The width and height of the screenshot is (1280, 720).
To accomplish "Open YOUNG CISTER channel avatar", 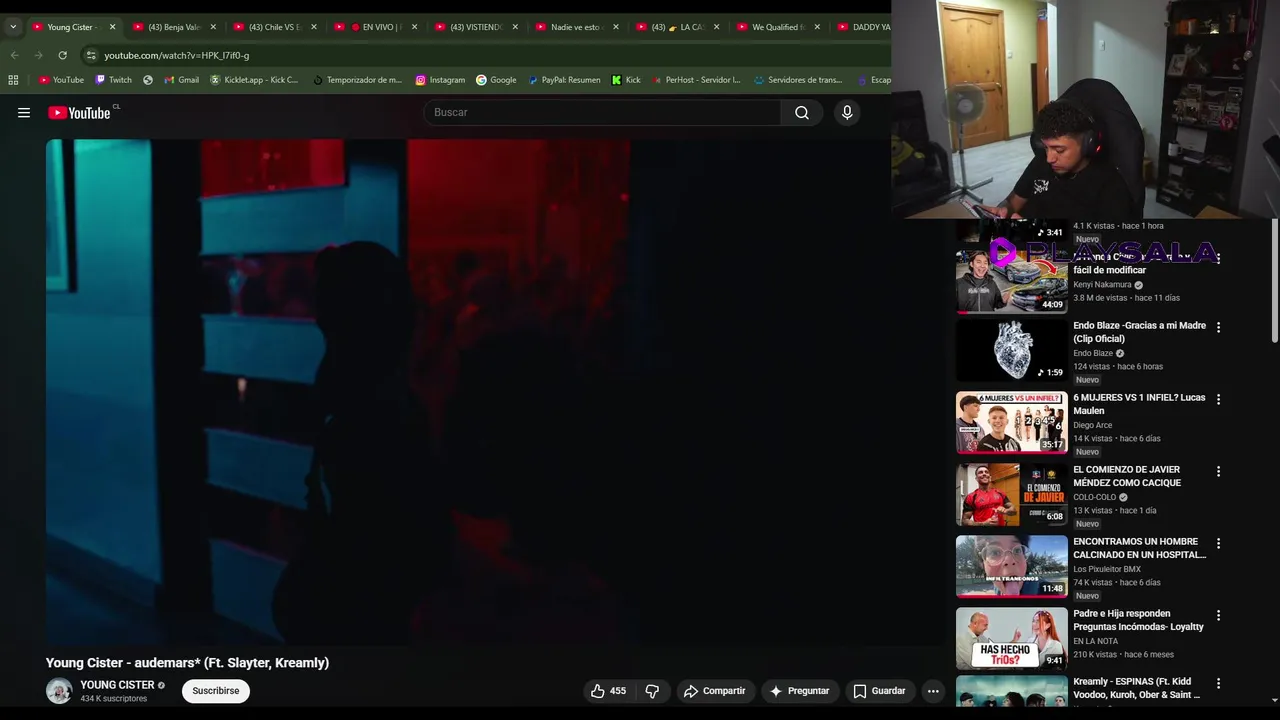I will click(59, 691).
